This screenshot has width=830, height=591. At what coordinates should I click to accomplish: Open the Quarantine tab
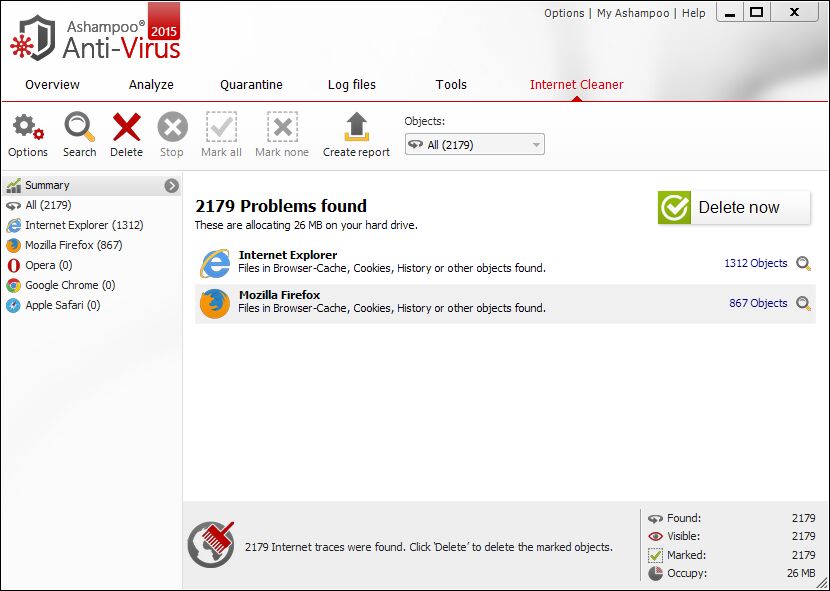(251, 85)
